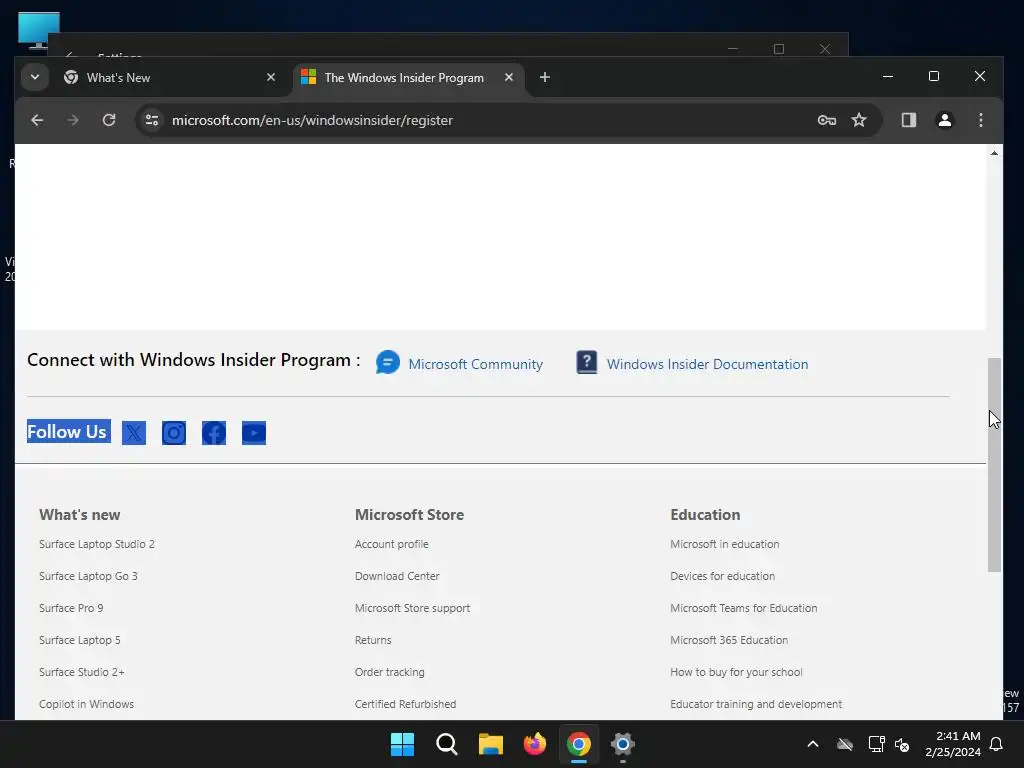This screenshot has width=1024, height=768.
Task: View site information icon in address bar
Action: point(152,120)
